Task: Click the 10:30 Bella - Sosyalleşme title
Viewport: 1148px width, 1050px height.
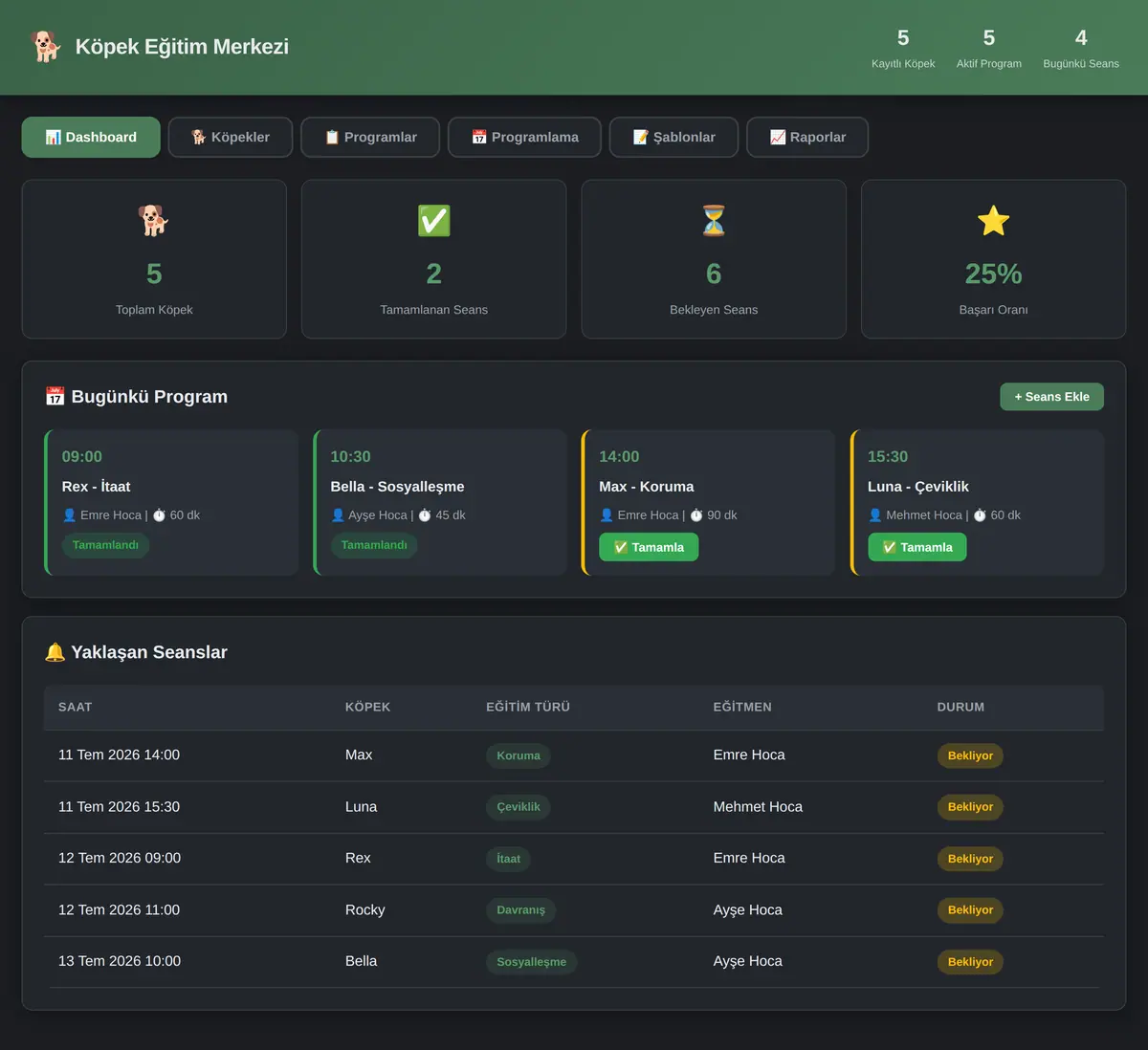Action: [397, 487]
